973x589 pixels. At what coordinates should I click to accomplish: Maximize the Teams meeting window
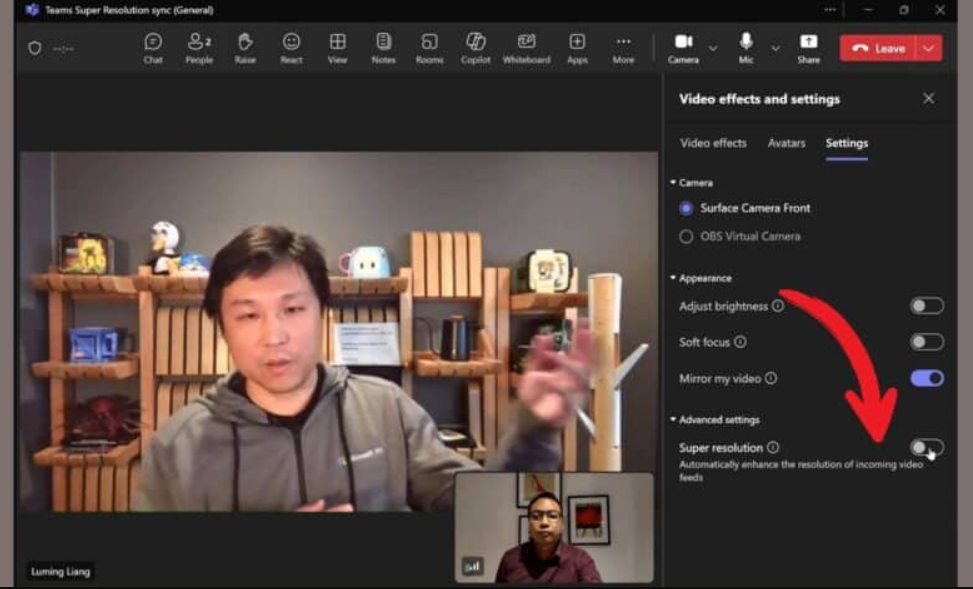(x=904, y=10)
